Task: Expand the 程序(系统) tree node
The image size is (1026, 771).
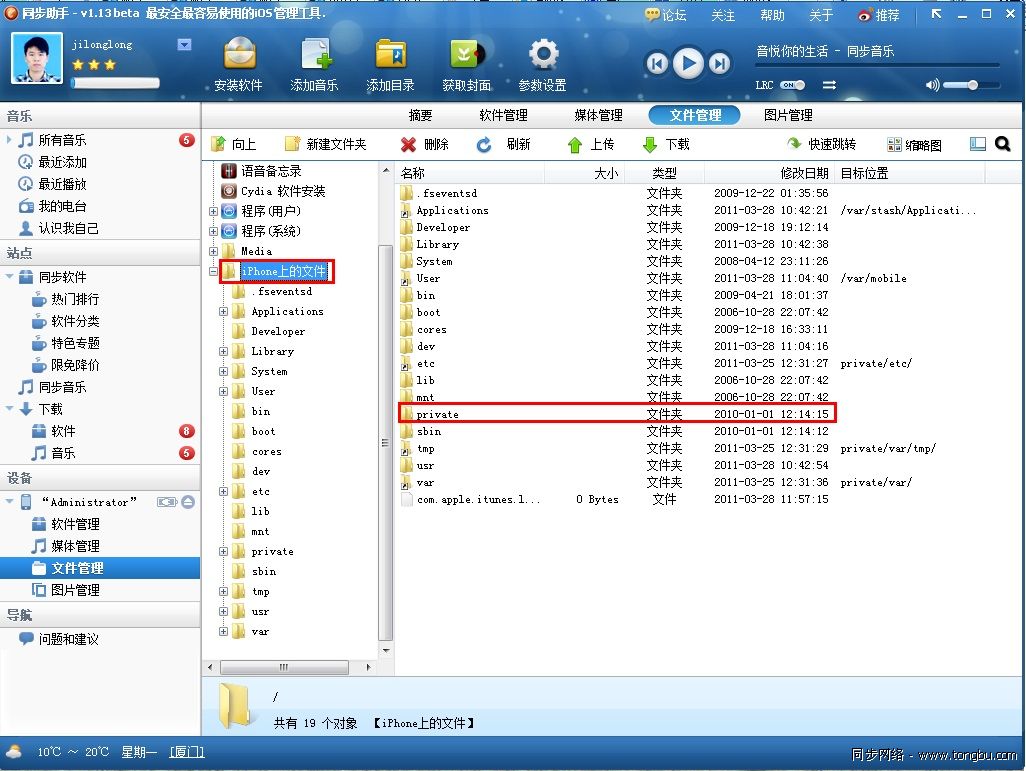Action: 213,231
